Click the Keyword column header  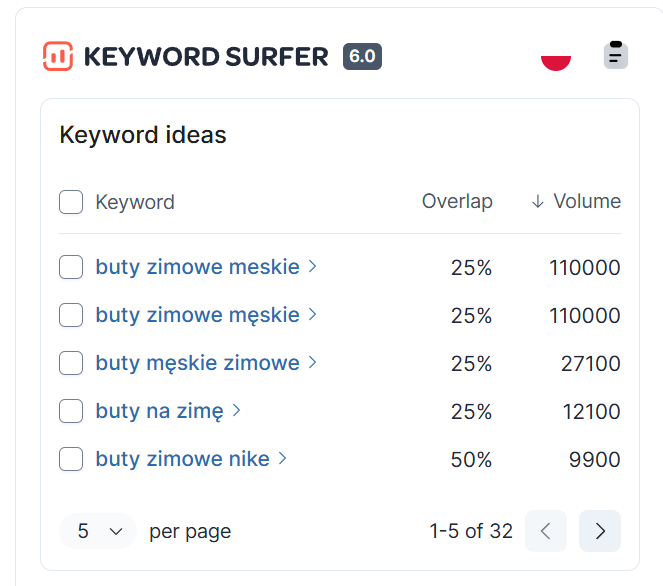(x=135, y=202)
